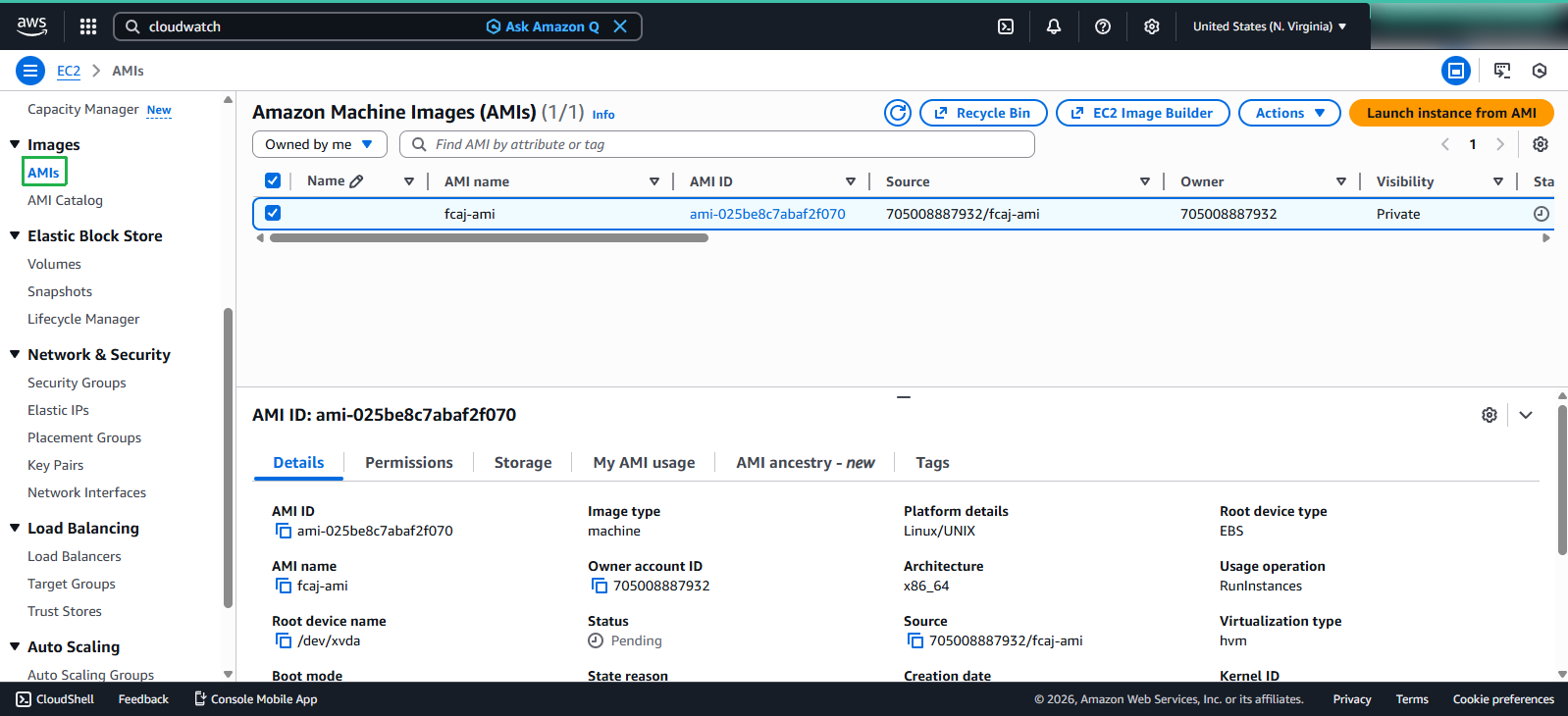The height and width of the screenshot is (716, 1568).
Task: Go to next page of AMIs
Action: pyautogui.click(x=1499, y=144)
